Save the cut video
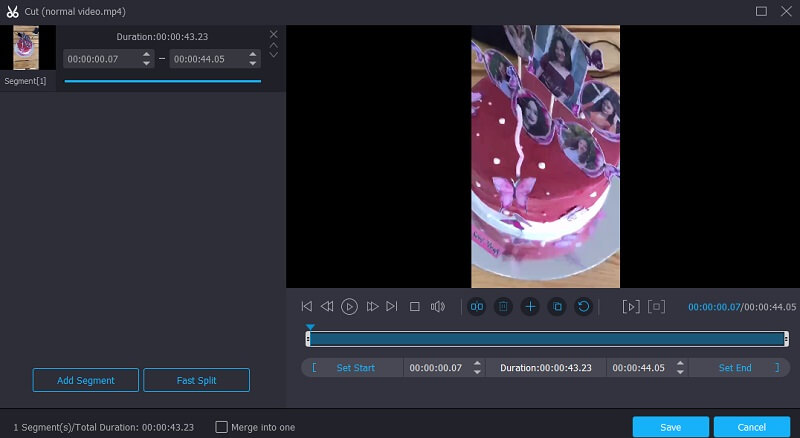800x438 pixels. (x=670, y=427)
